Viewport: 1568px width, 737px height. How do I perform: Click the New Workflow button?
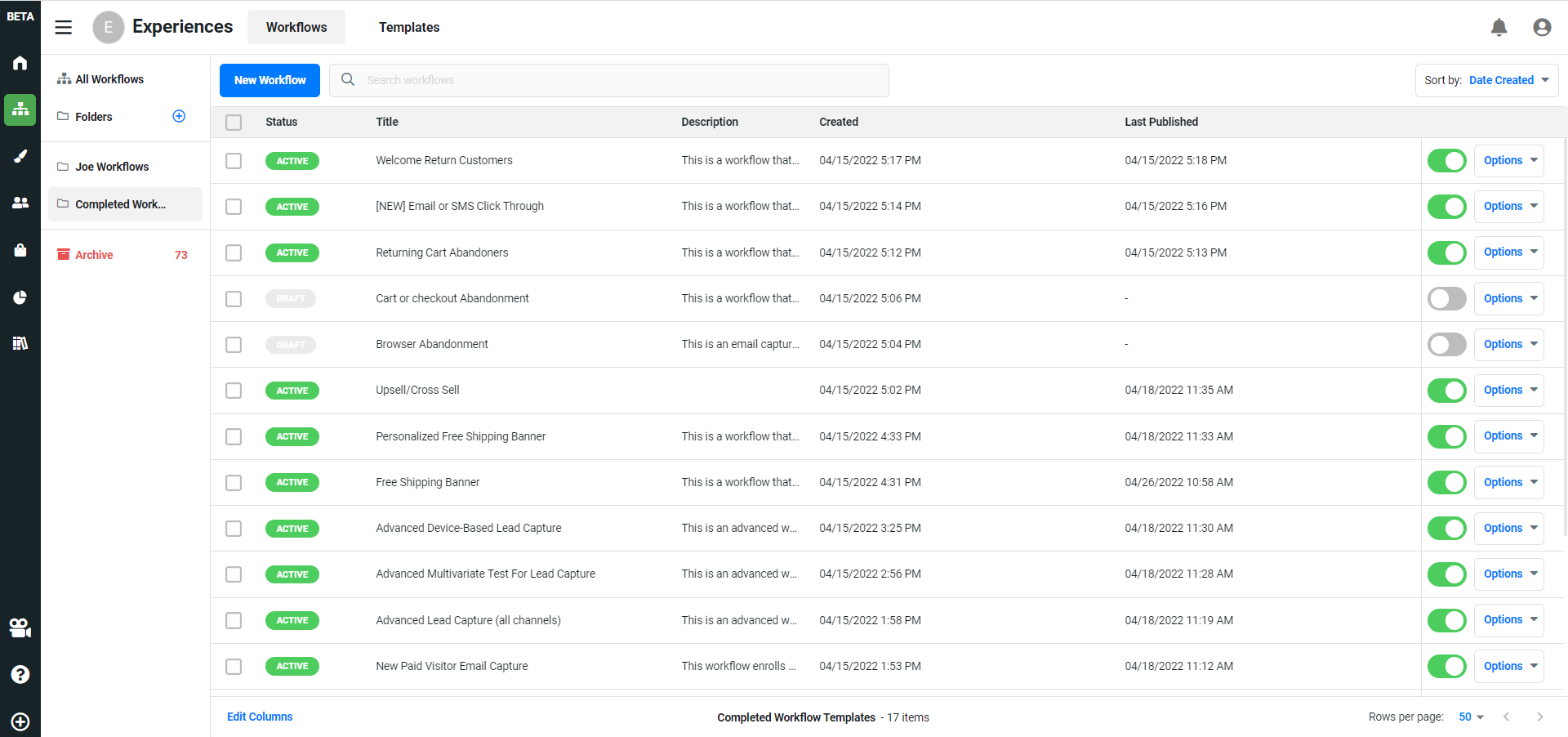(269, 80)
